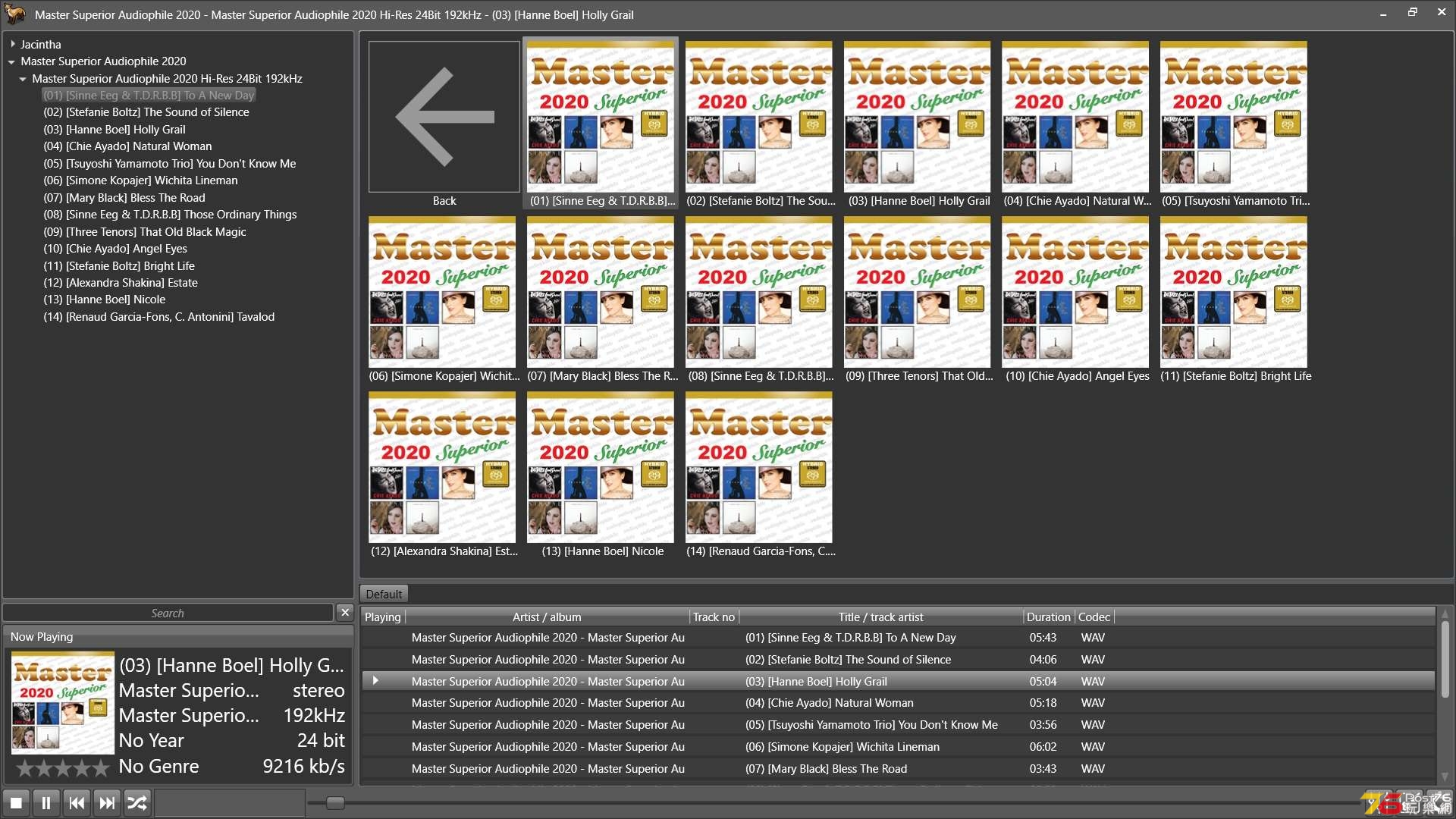Select playlist row (02) The Sound of Silence
Screen dimensions: 1456x819
tap(899, 660)
